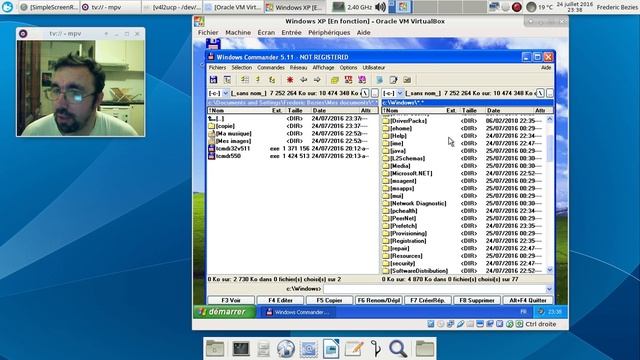640x360 pixels.
Task: Click the right panel scrollbar down arrow
Action: pos(549,270)
